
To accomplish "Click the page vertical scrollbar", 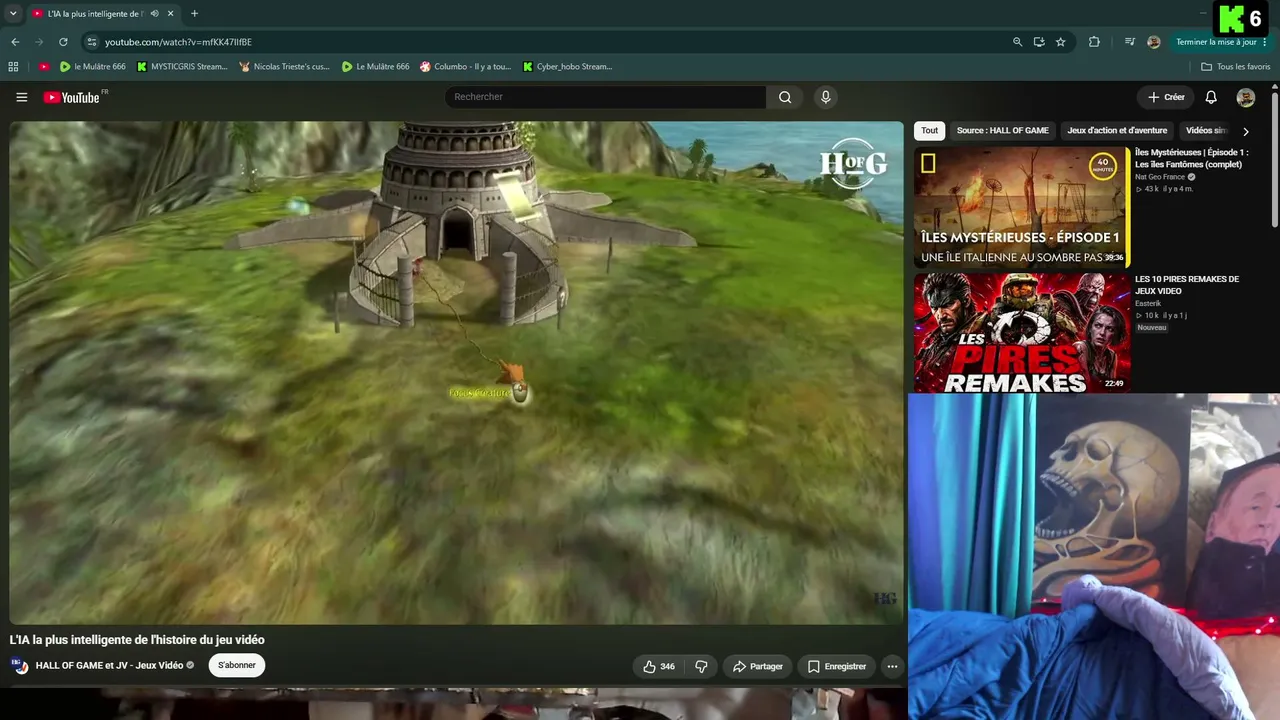I will (1274, 160).
